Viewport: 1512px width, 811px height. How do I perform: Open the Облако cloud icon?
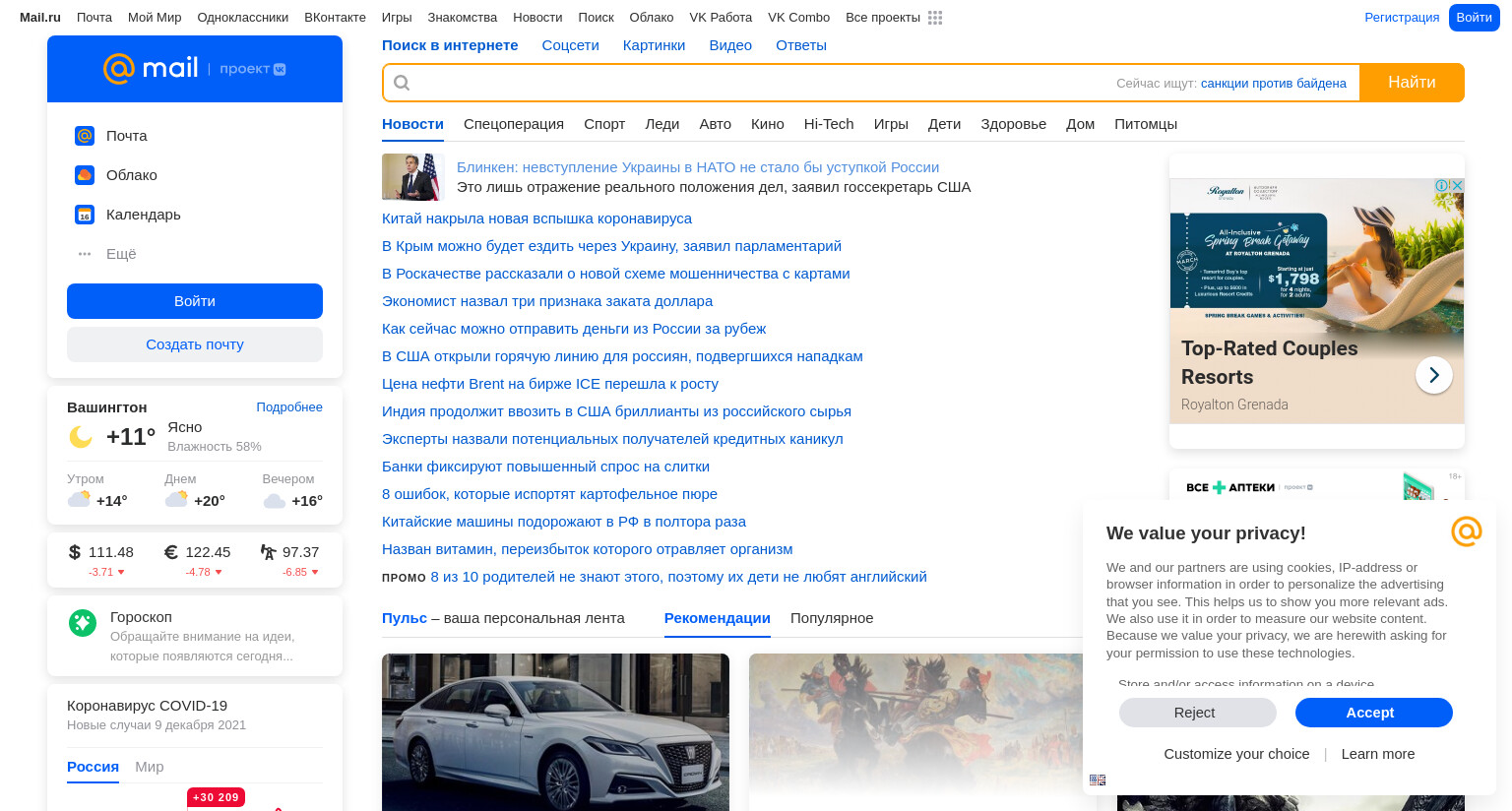click(85, 175)
